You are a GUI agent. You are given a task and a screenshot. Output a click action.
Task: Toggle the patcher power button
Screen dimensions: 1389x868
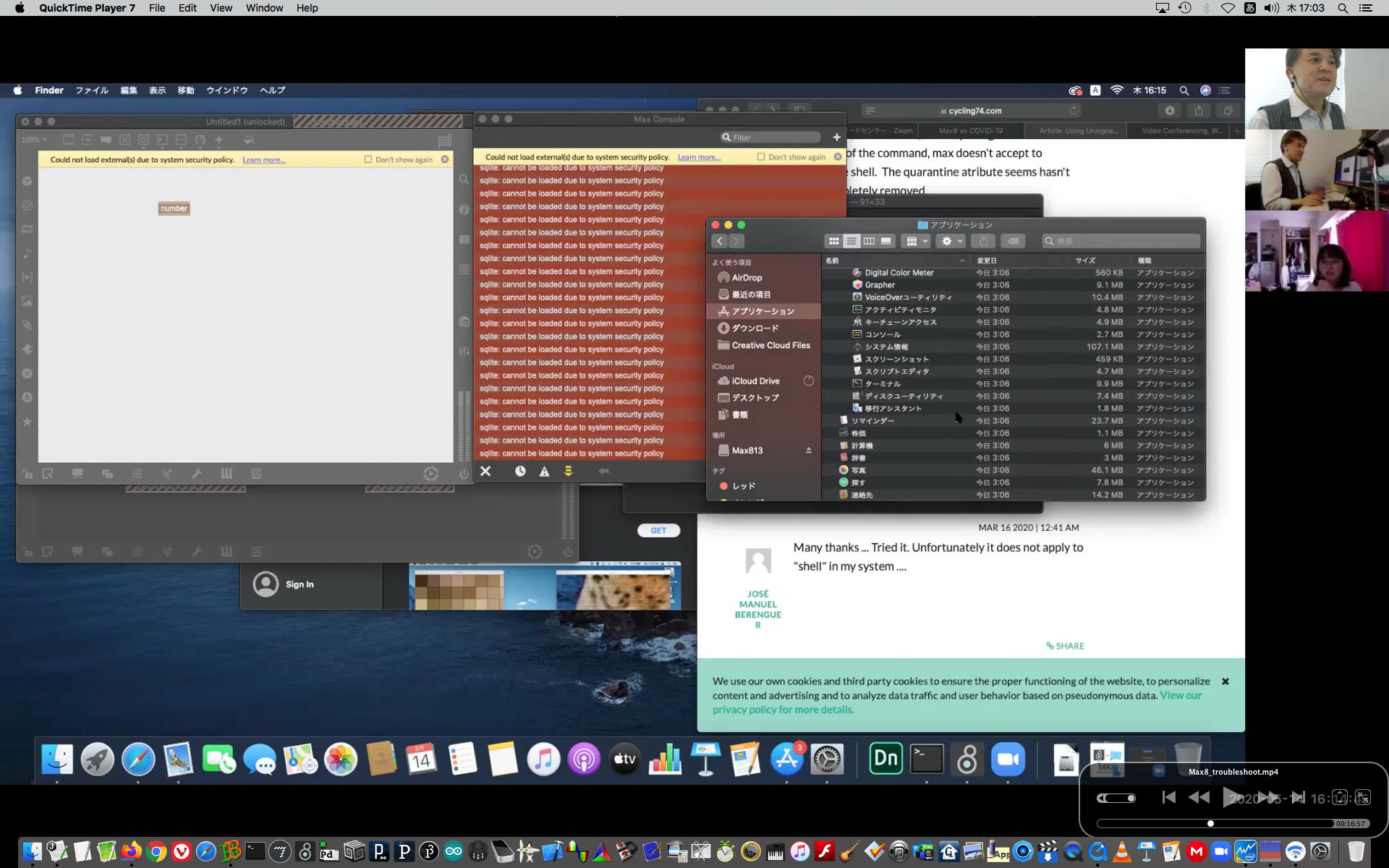tap(464, 474)
